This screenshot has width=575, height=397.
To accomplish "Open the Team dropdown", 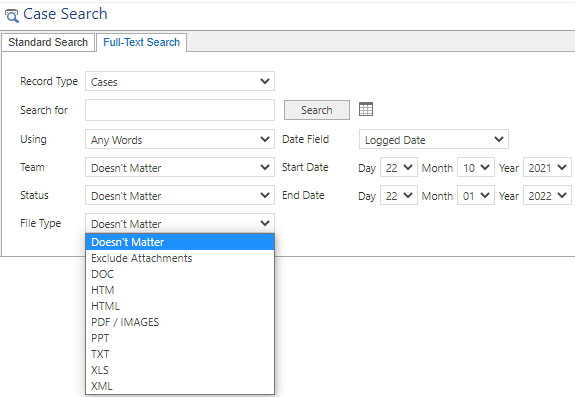I will [x=180, y=168].
